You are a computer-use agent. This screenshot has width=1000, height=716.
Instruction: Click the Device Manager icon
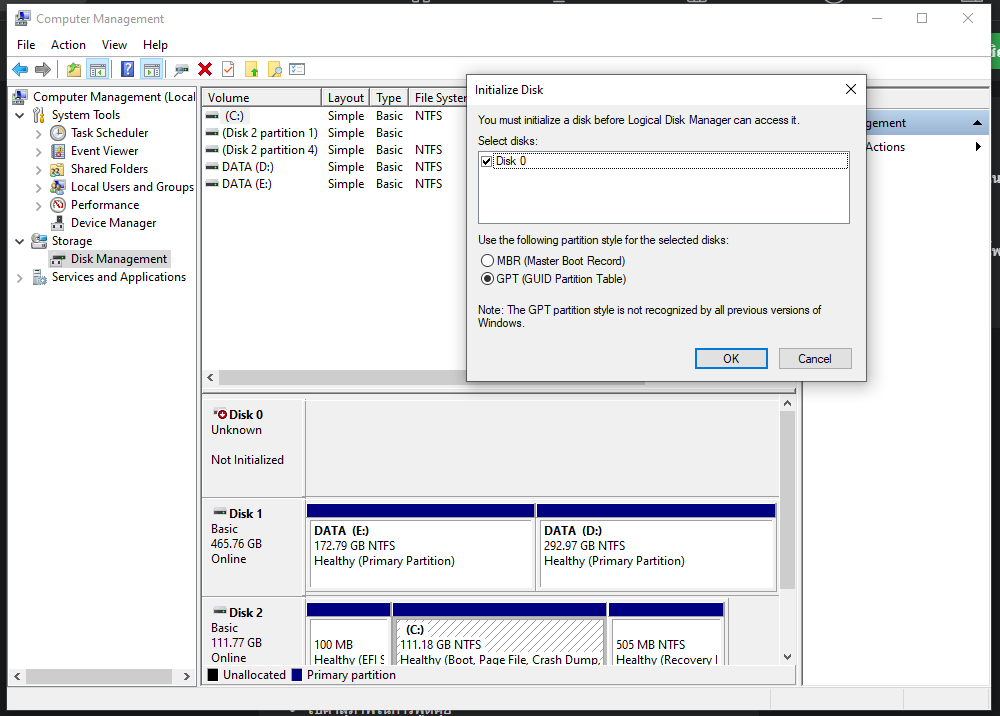(x=58, y=223)
